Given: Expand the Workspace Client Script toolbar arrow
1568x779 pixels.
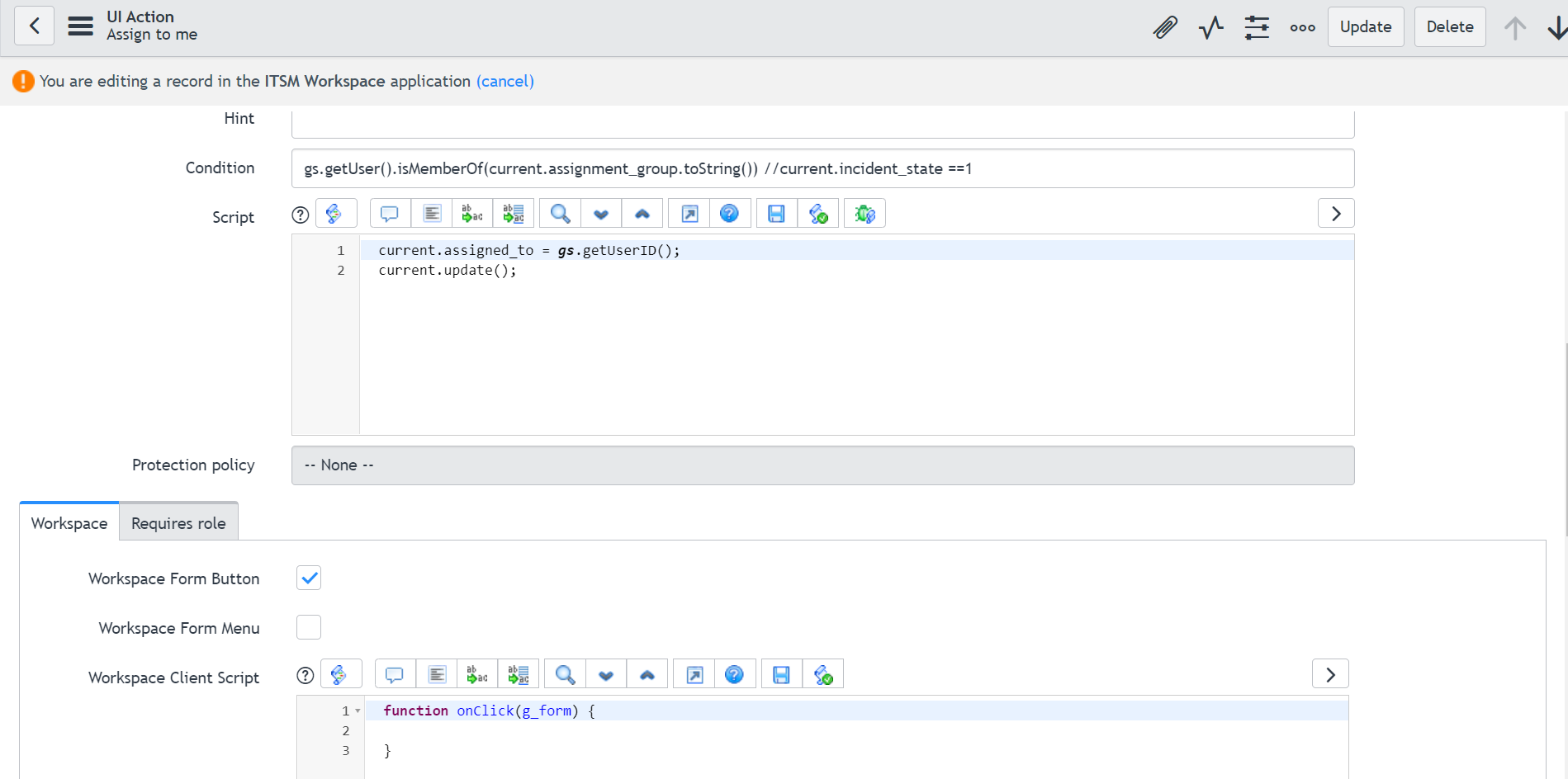Looking at the screenshot, I should 1330,674.
